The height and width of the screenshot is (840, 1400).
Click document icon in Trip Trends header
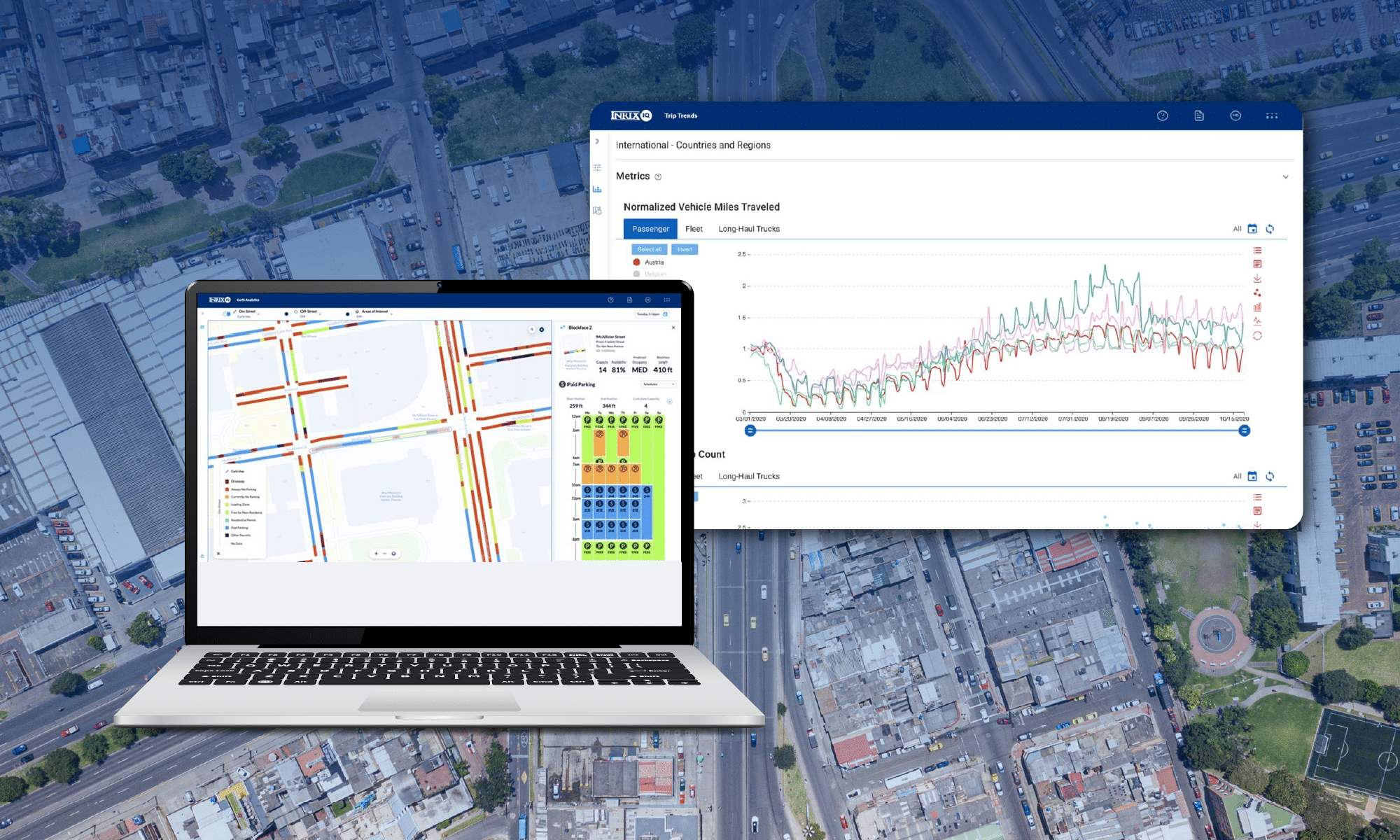point(1199,115)
